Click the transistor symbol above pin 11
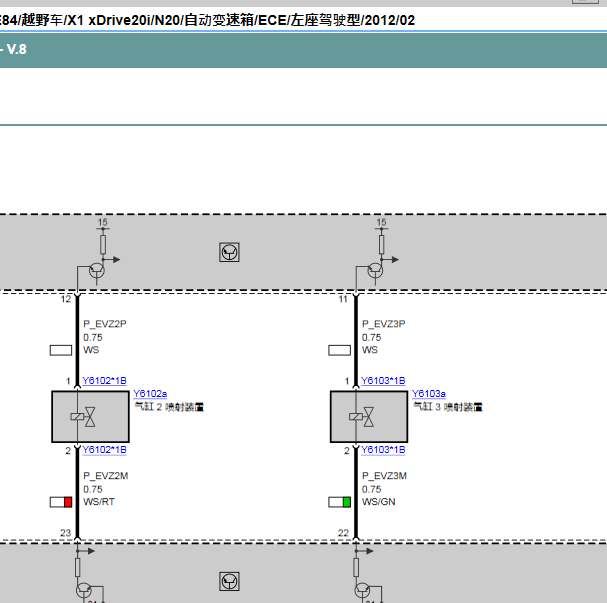 pyautogui.click(x=375, y=271)
